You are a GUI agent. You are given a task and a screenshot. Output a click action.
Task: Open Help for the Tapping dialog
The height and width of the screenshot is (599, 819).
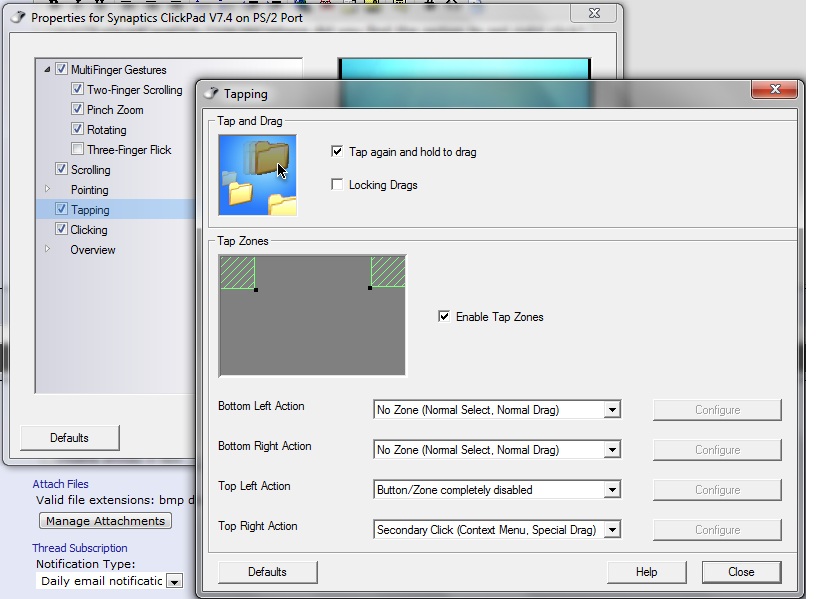click(x=647, y=572)
